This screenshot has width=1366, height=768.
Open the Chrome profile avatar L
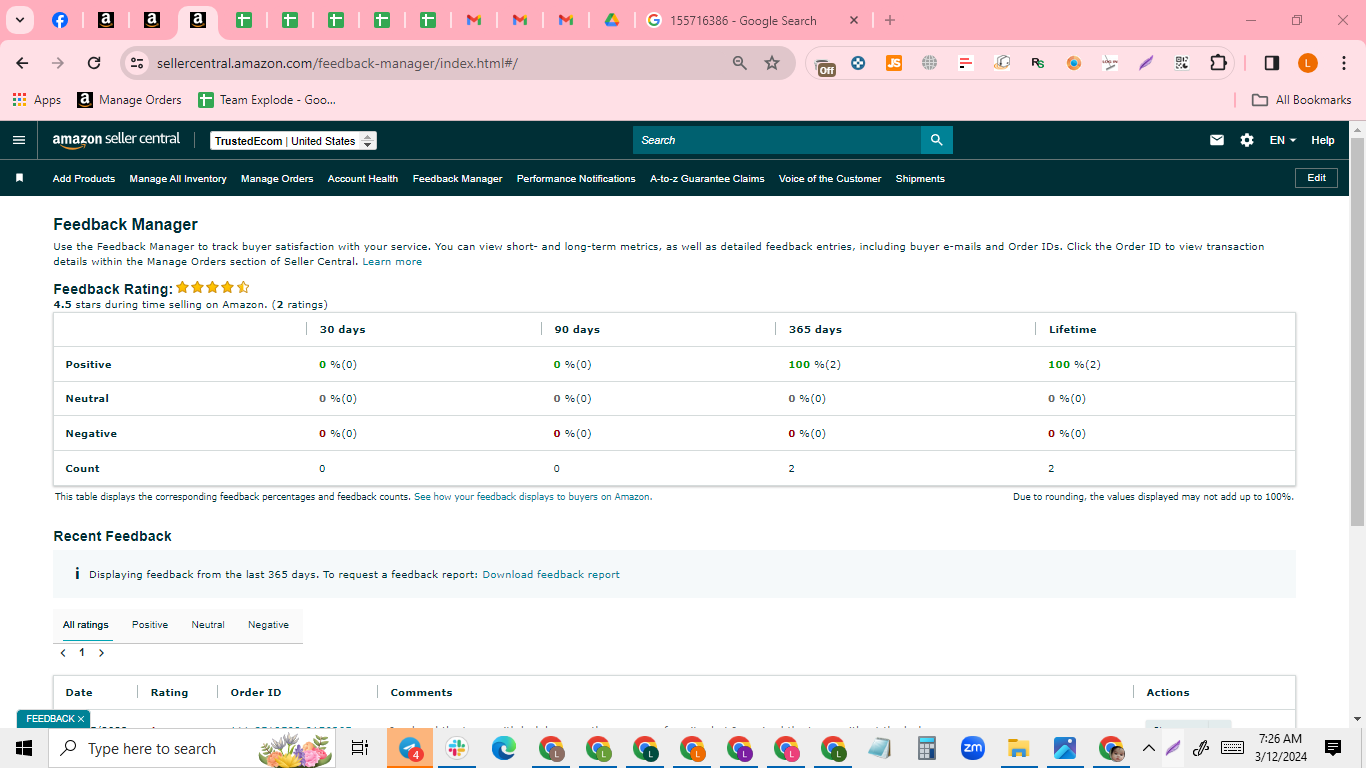click(1308, 63)
